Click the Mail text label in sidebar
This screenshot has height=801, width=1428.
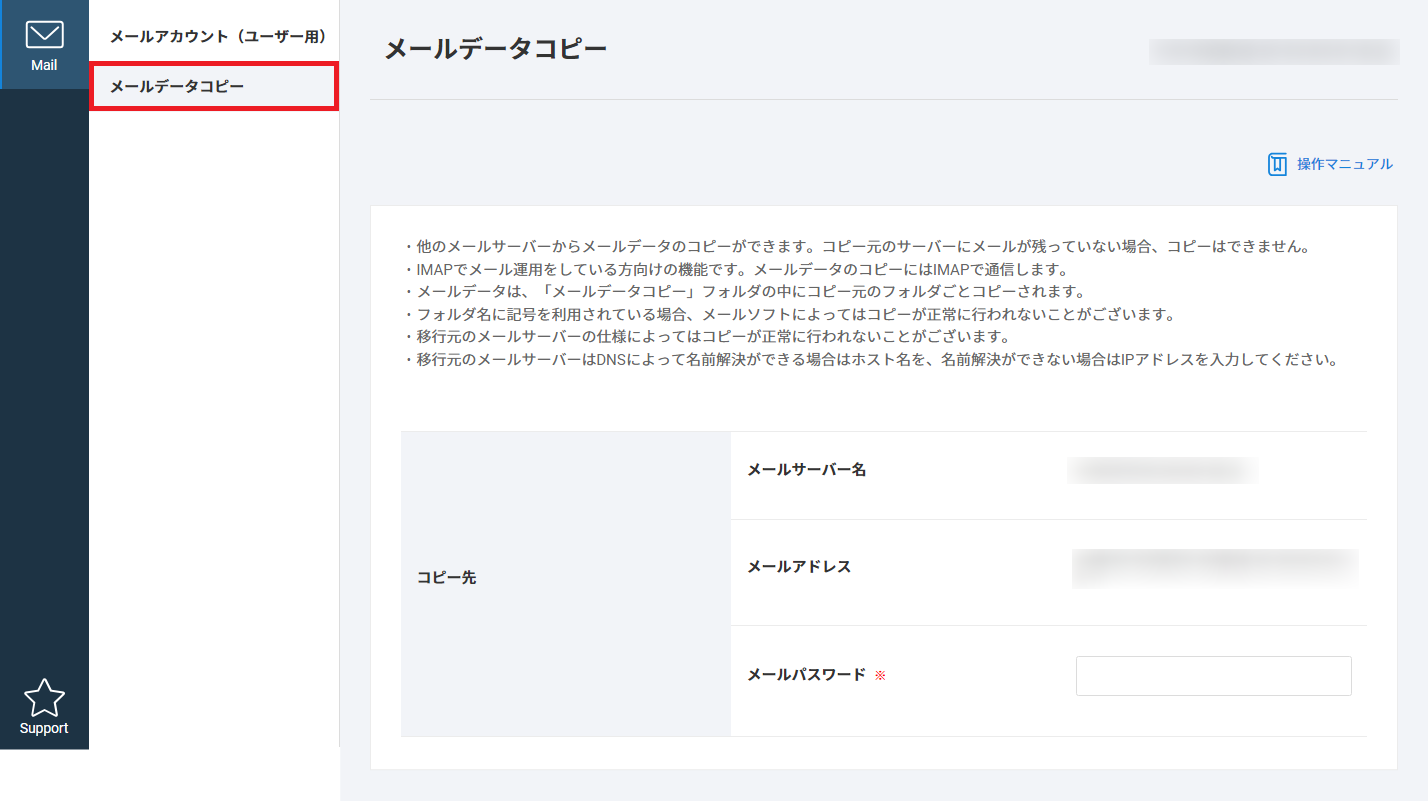pos(44,66)
